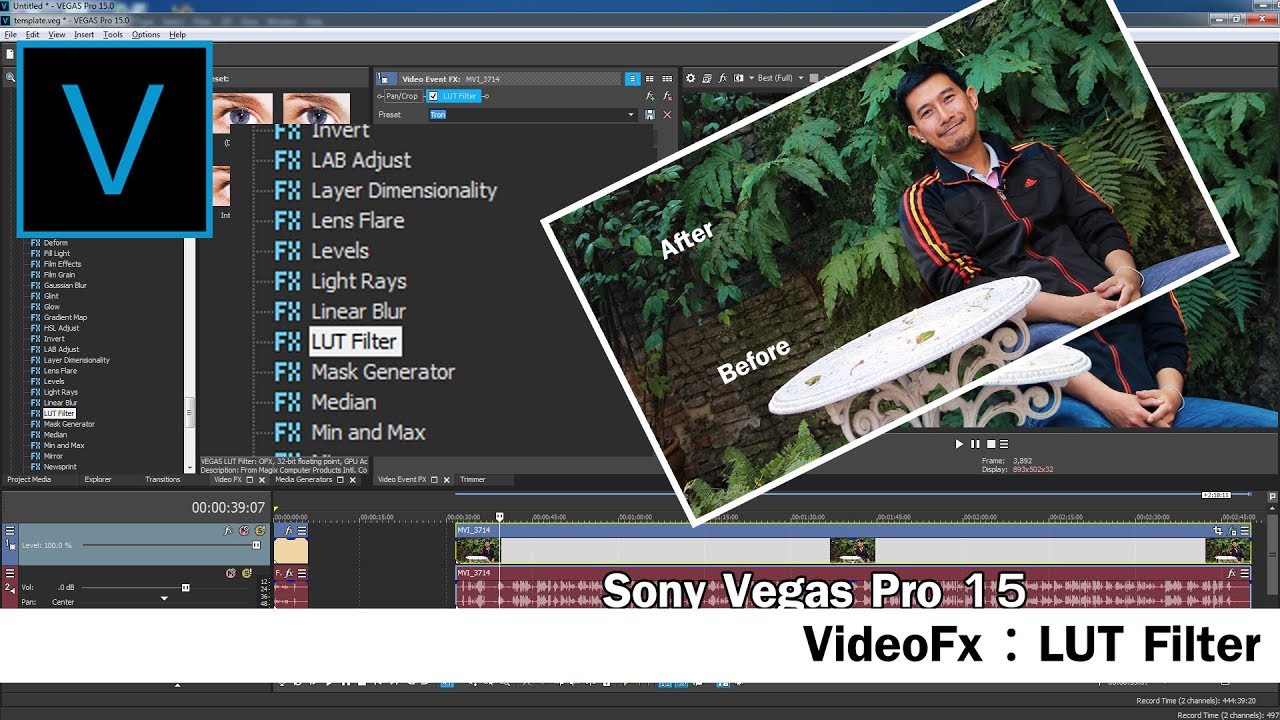Select the middle view icon in Video Event FX header
Viewport: 1280px width, 720px height.
coord(650,78)
